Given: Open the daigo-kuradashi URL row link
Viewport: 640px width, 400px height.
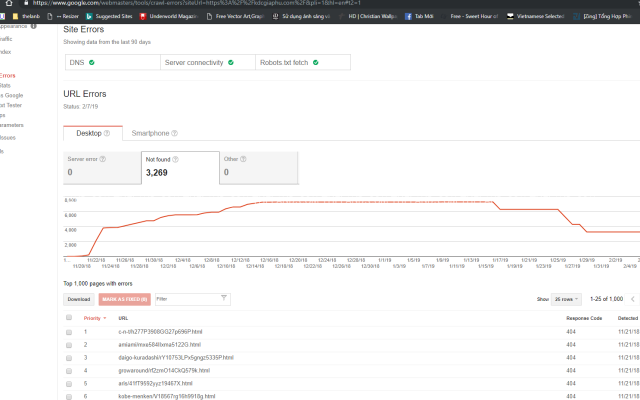Looking at the screenshot, I should pyautogui.click(x=176, y=358).
